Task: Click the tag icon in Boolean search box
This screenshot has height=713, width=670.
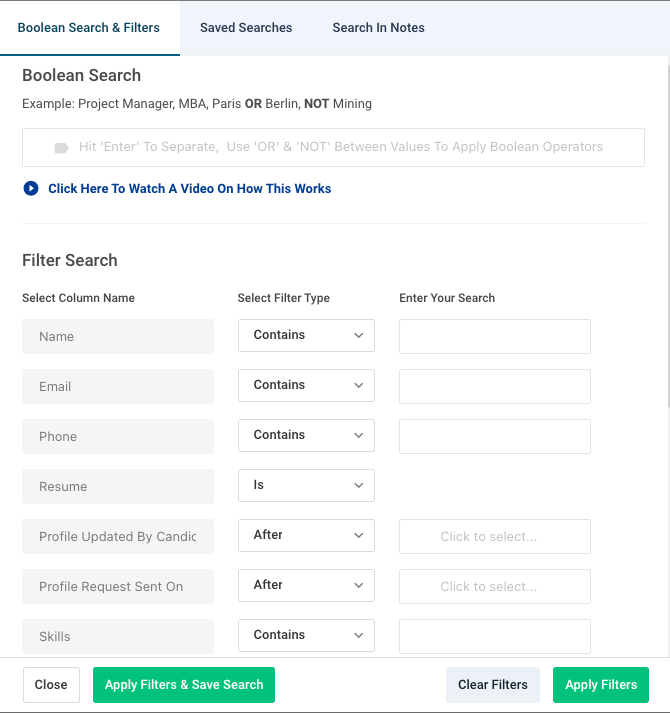Action: pyautogui.click(x=61, y=148)
